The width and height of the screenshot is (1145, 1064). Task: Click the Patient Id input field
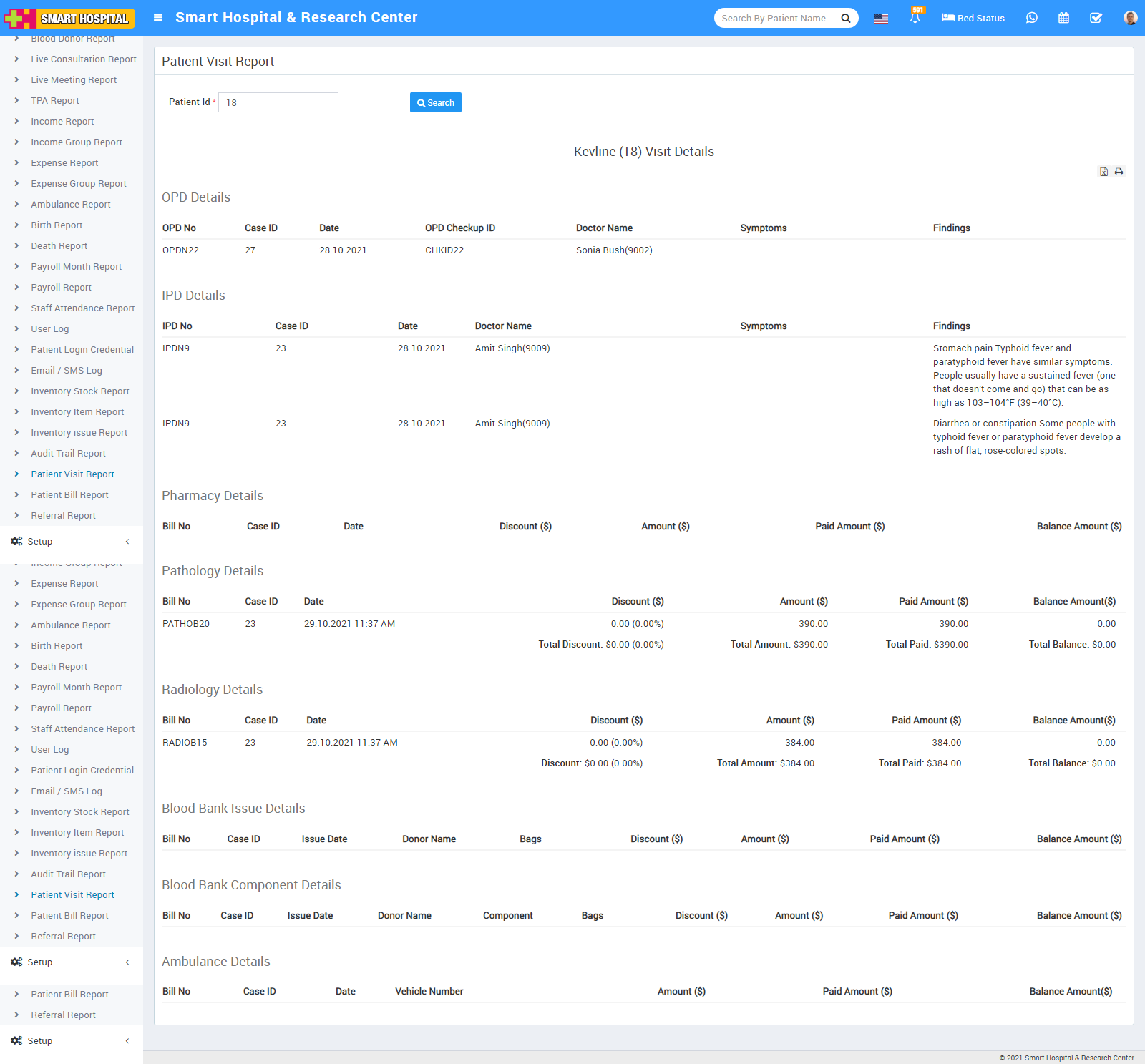click(278, 102)
